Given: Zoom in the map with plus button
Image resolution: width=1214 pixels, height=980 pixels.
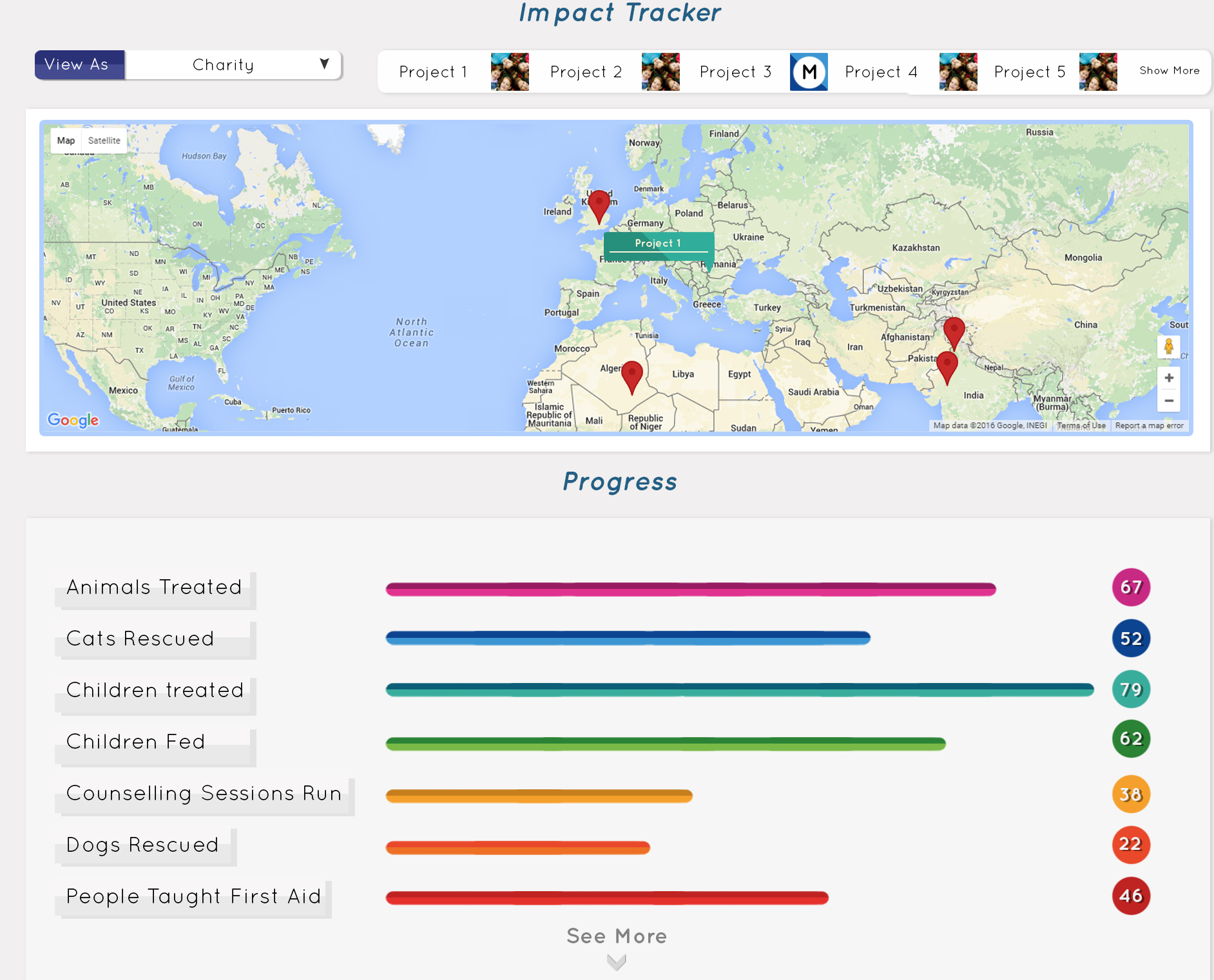Looking at the screenshot, I should (x=1169, y=378).
